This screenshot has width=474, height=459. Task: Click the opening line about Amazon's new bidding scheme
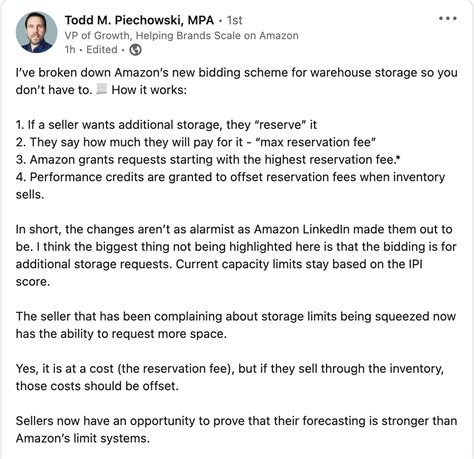coord(236,81)
